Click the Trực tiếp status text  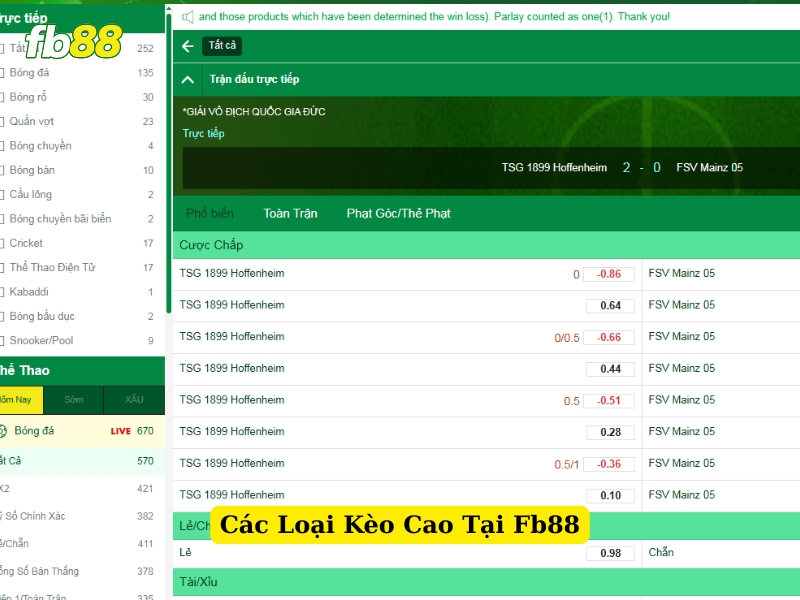click(x=204, y=134)
